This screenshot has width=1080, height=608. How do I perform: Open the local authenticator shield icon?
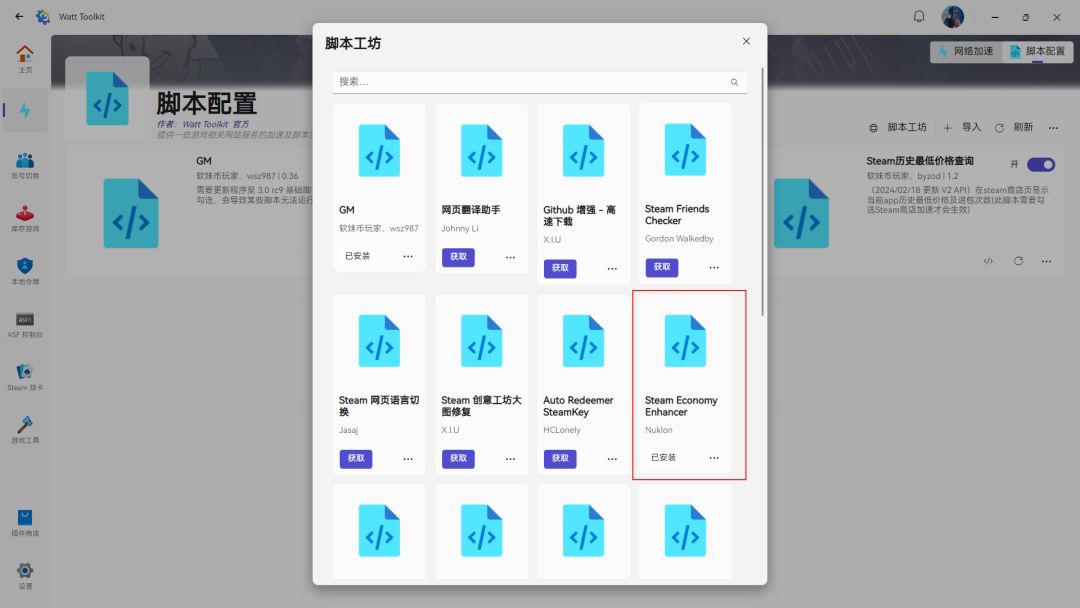click(x=25, y=271)
